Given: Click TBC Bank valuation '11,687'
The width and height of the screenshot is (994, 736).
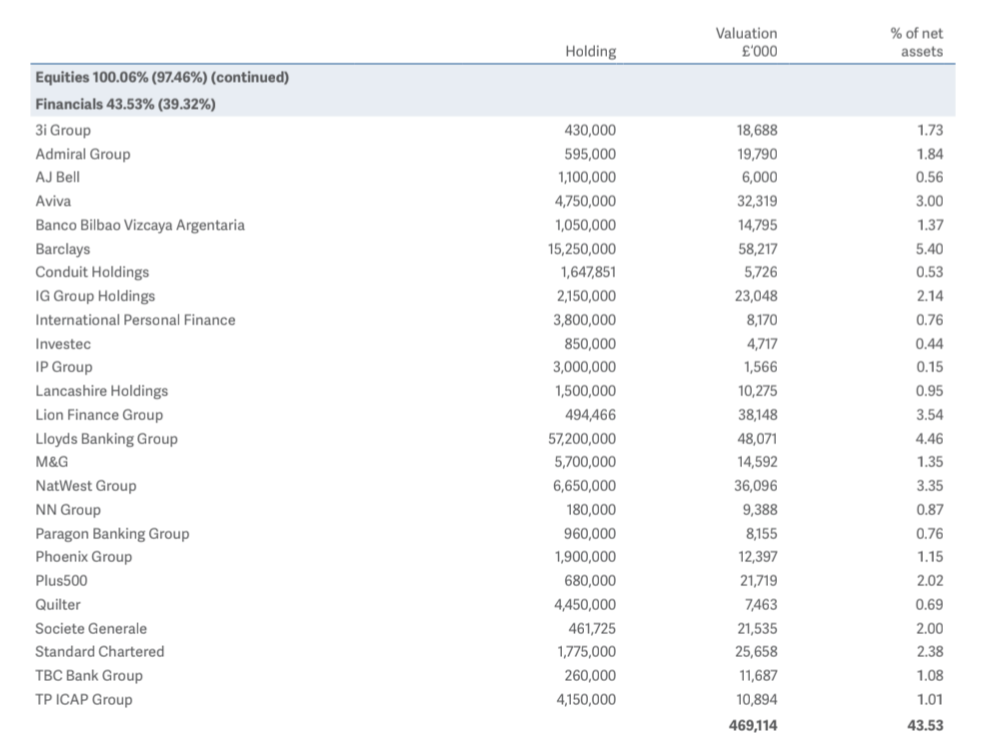Looking at the screenshot, I should pos(758,676).
